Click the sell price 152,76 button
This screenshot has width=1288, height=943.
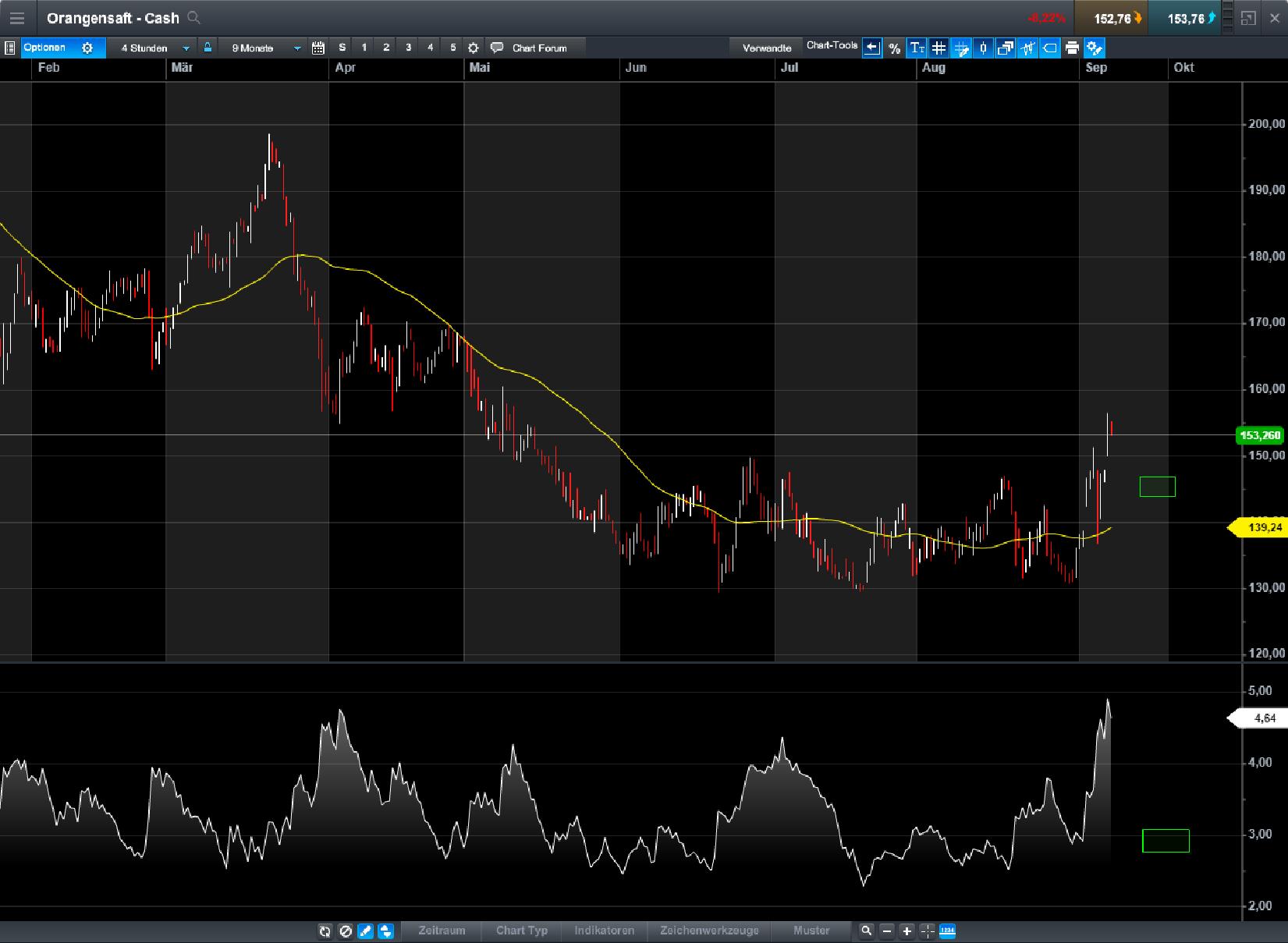1112,18
